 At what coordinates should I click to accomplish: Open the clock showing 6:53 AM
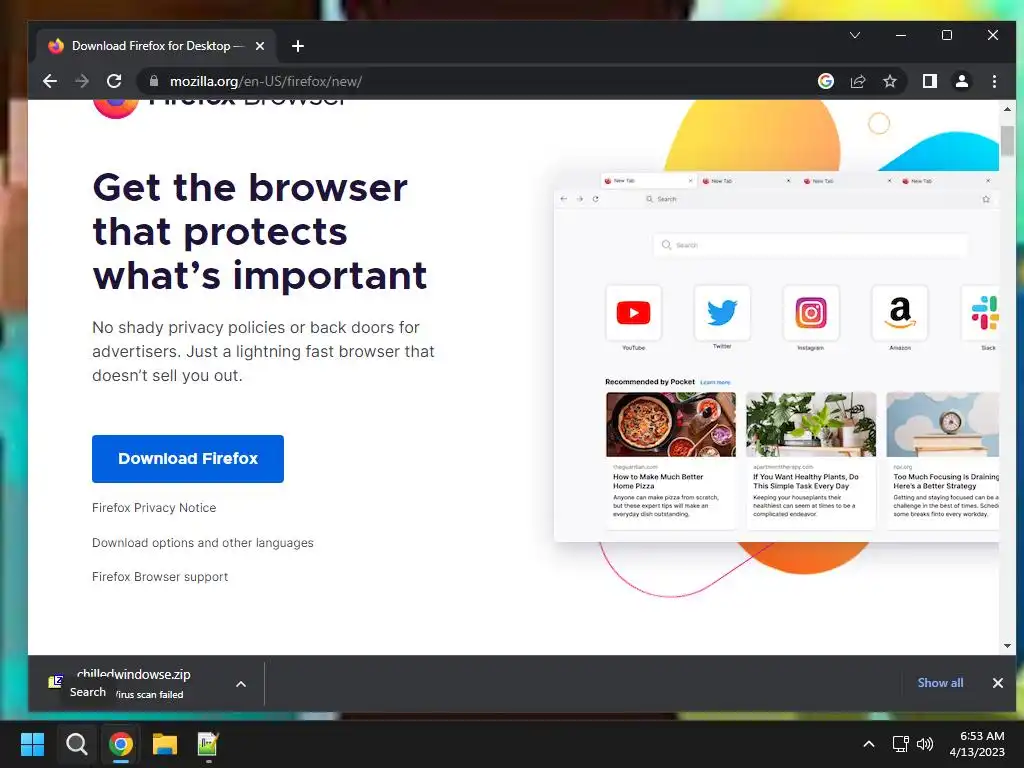pos(977,744)
